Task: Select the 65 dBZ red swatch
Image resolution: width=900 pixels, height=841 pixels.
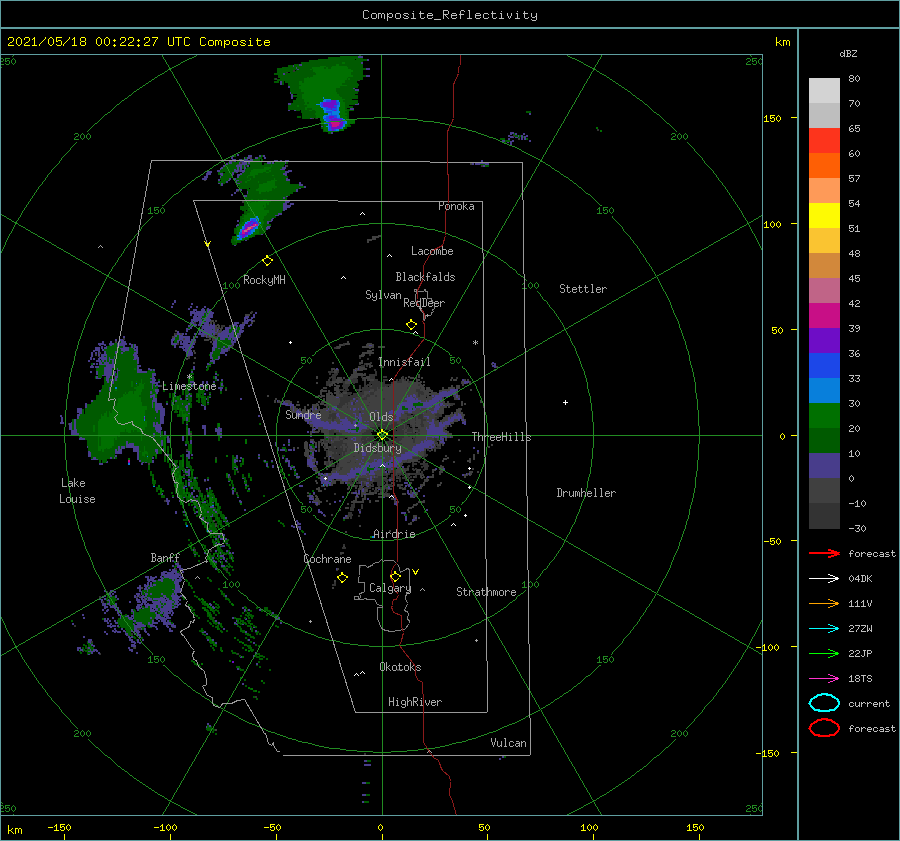Action: coord(824,140)
